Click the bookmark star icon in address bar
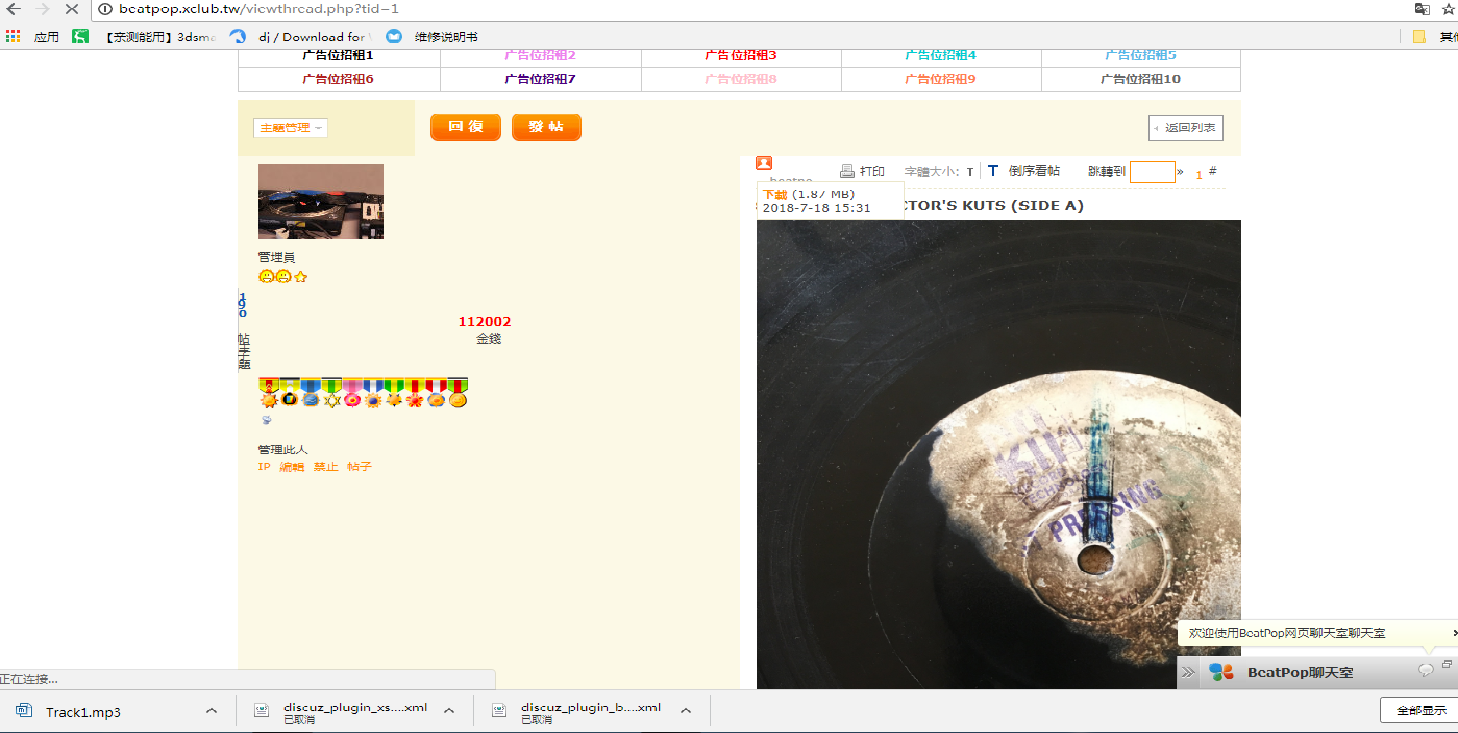Viewport: 1458px width, 733px height. 1448,10
